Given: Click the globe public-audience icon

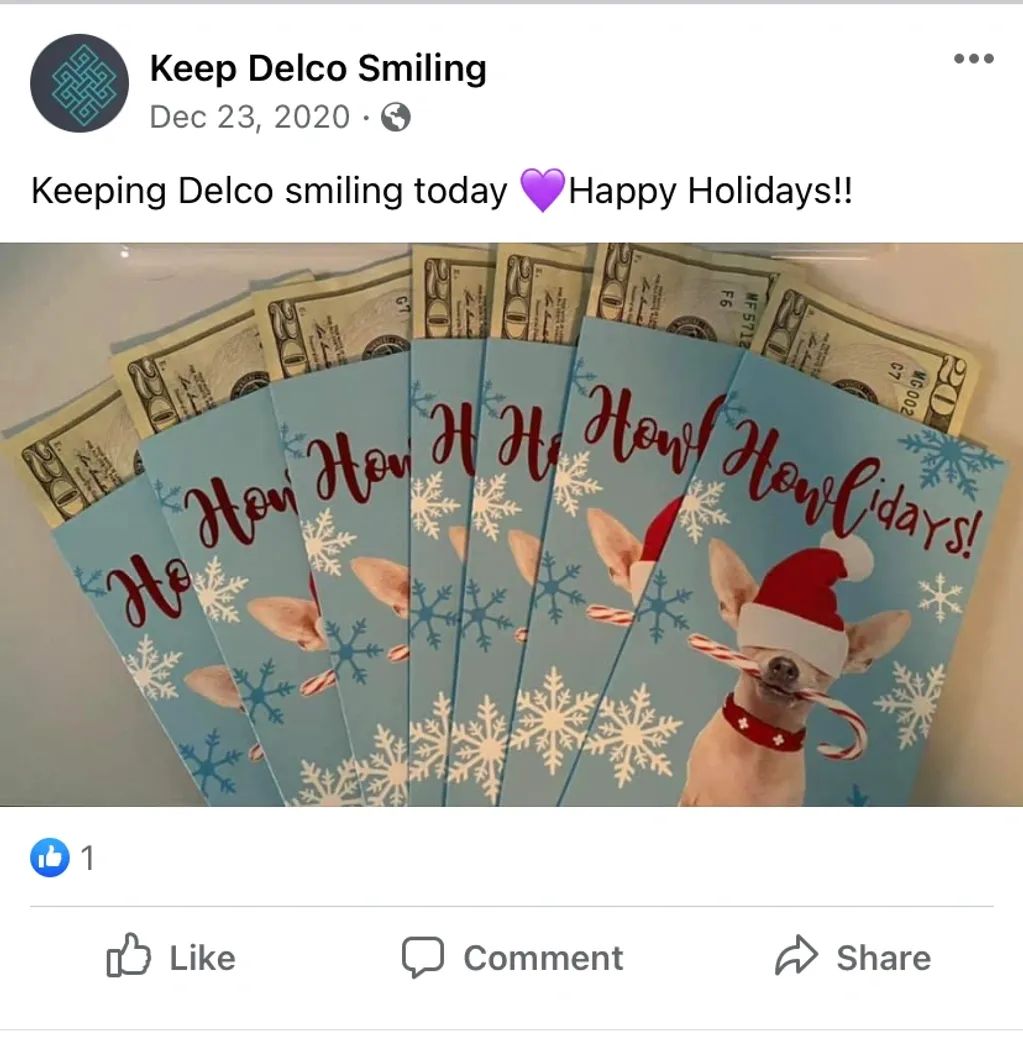Looking at the screenshot, I should [x=395, y=117].
